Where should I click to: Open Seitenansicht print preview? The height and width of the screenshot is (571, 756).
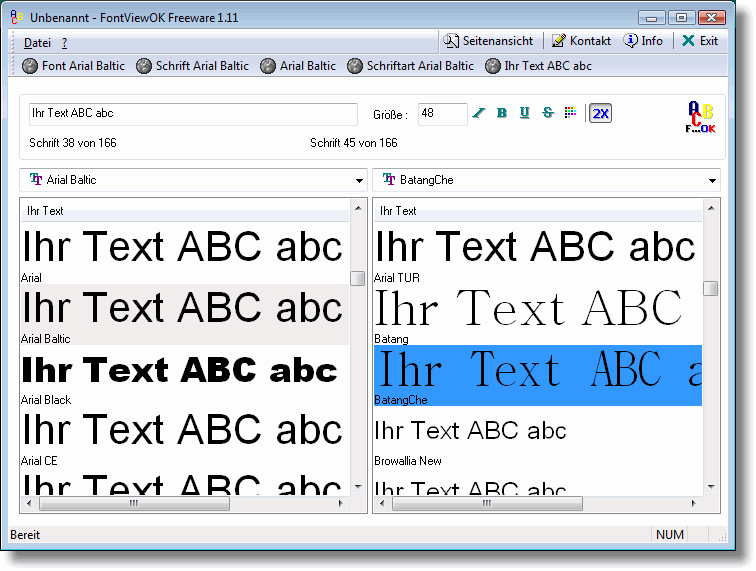pyautogui.click(x=490, y=41)
